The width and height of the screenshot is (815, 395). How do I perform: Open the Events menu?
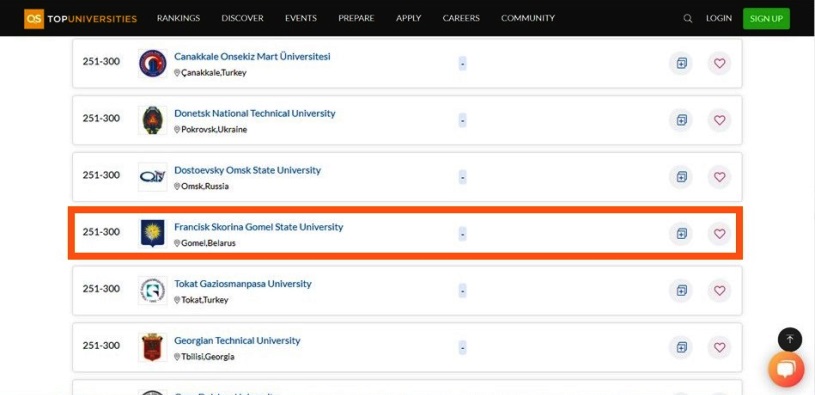(300, 18)
